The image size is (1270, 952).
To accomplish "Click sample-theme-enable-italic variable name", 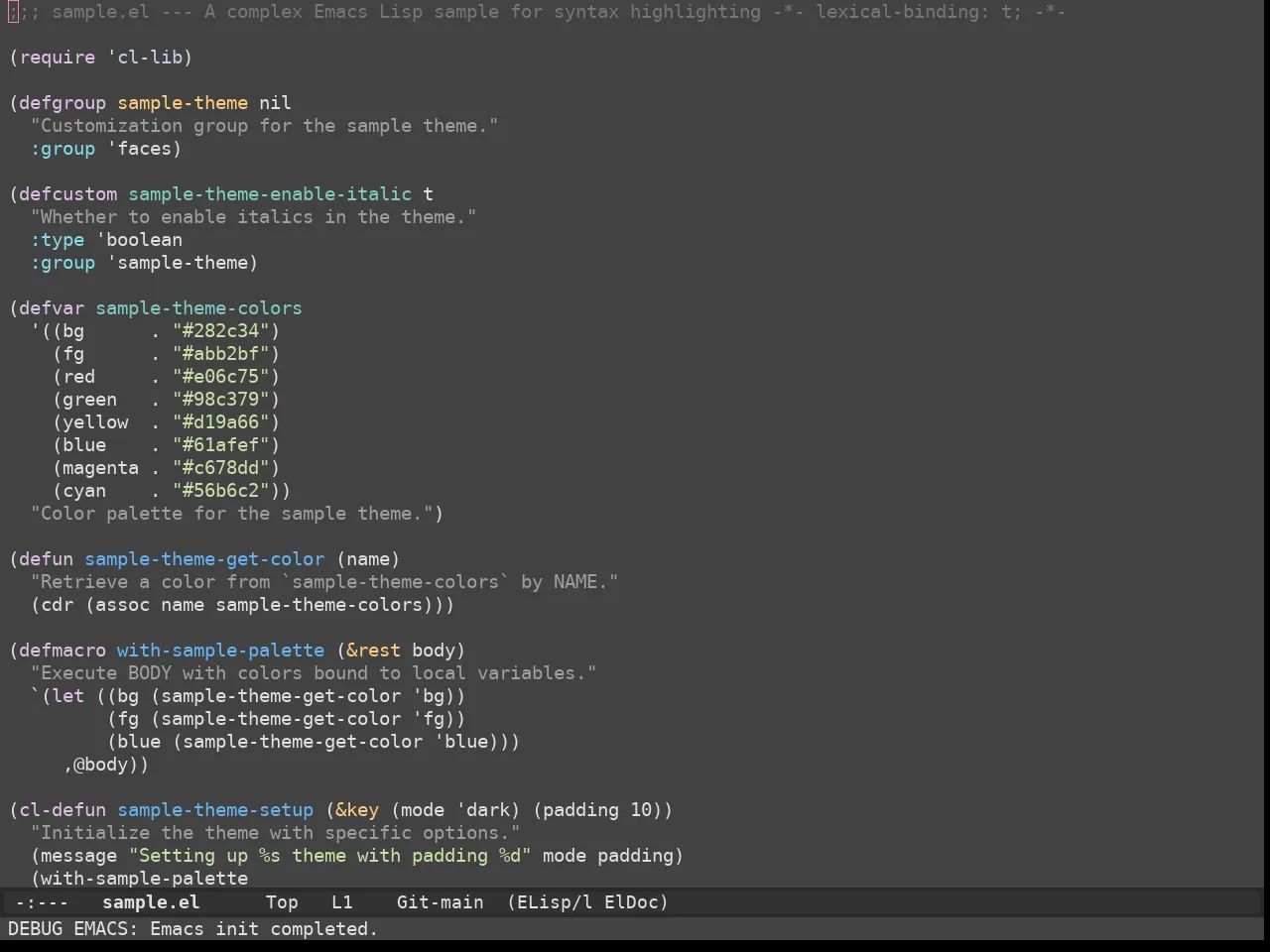I will click(x=270, y=194).
